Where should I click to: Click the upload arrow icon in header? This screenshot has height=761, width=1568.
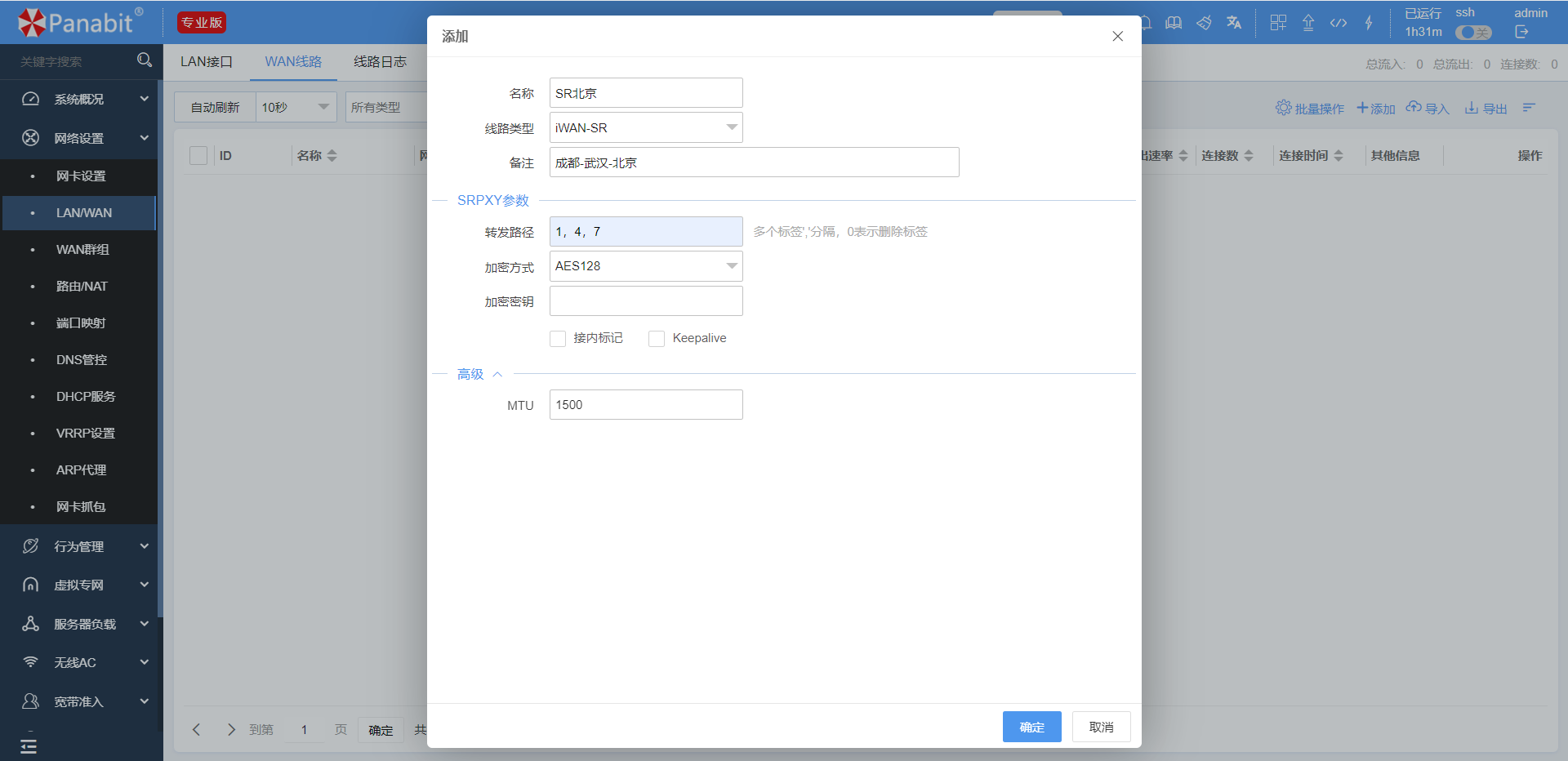(x=1308, y=23)
